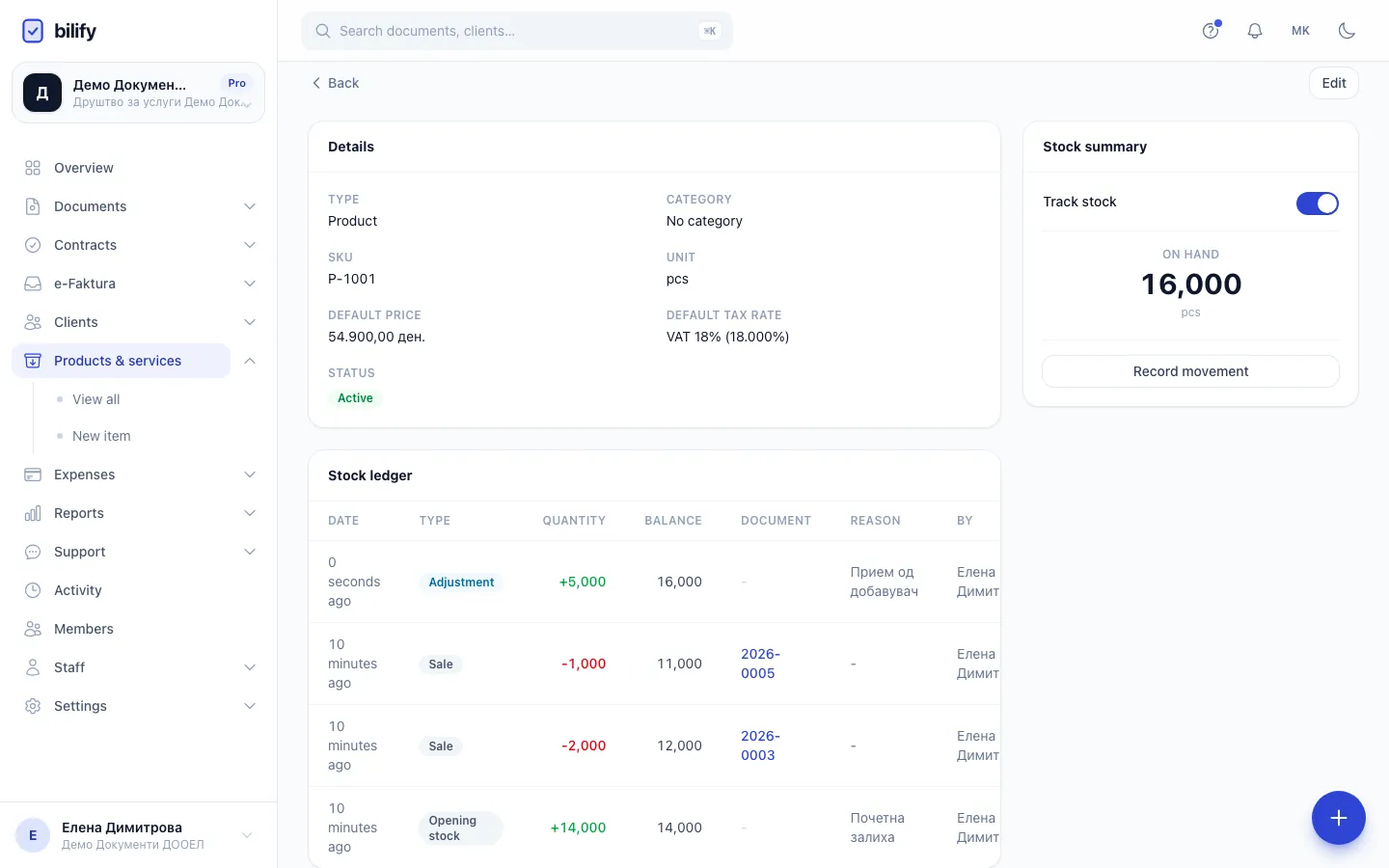
Task: Open the user account menu chevron
Action: click(247, 835)
